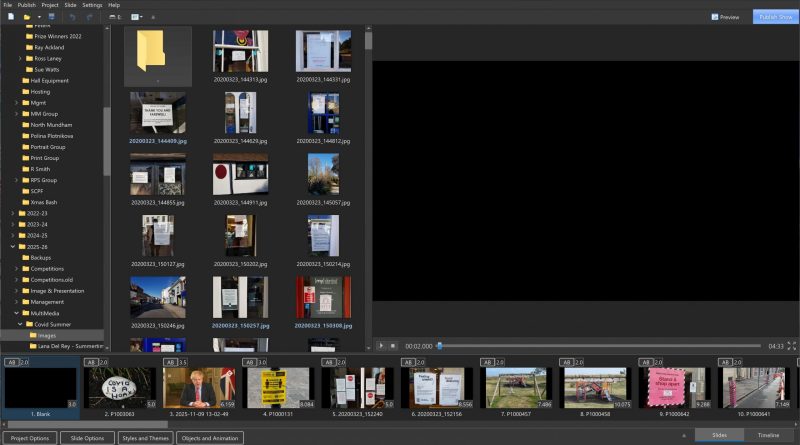Open the Publish menu

[26, 5]
